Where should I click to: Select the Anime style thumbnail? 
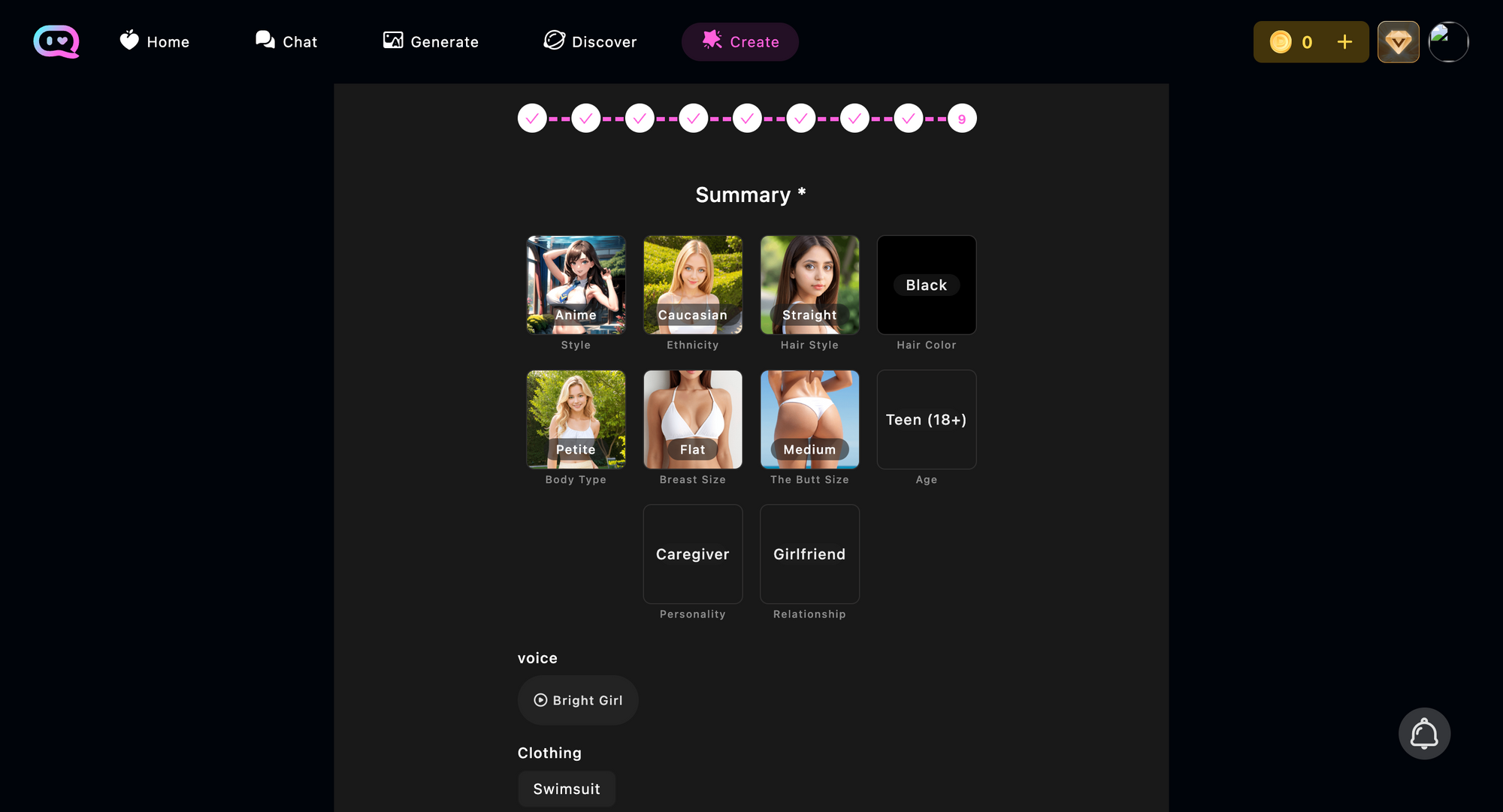576,285
